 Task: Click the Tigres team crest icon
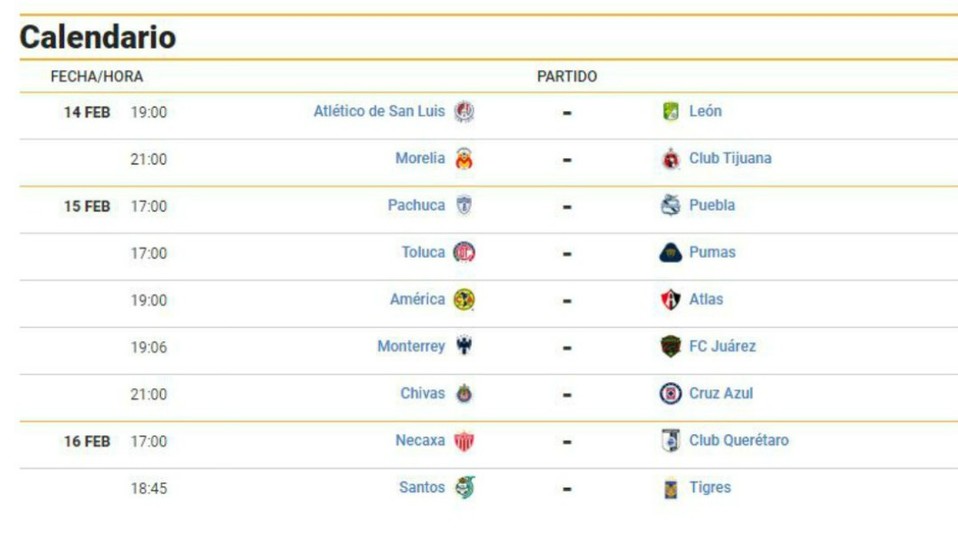(671, 488)
